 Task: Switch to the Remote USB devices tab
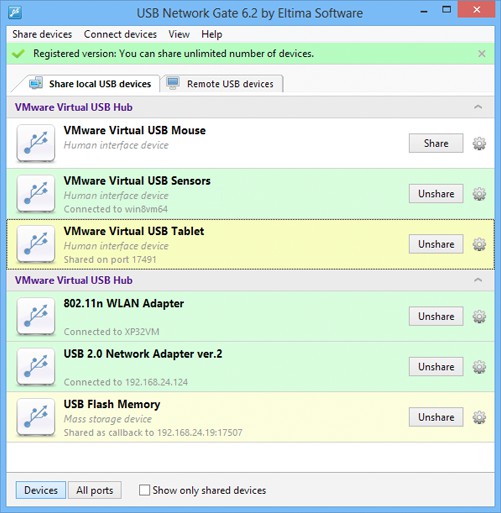[x=222, y=83]
